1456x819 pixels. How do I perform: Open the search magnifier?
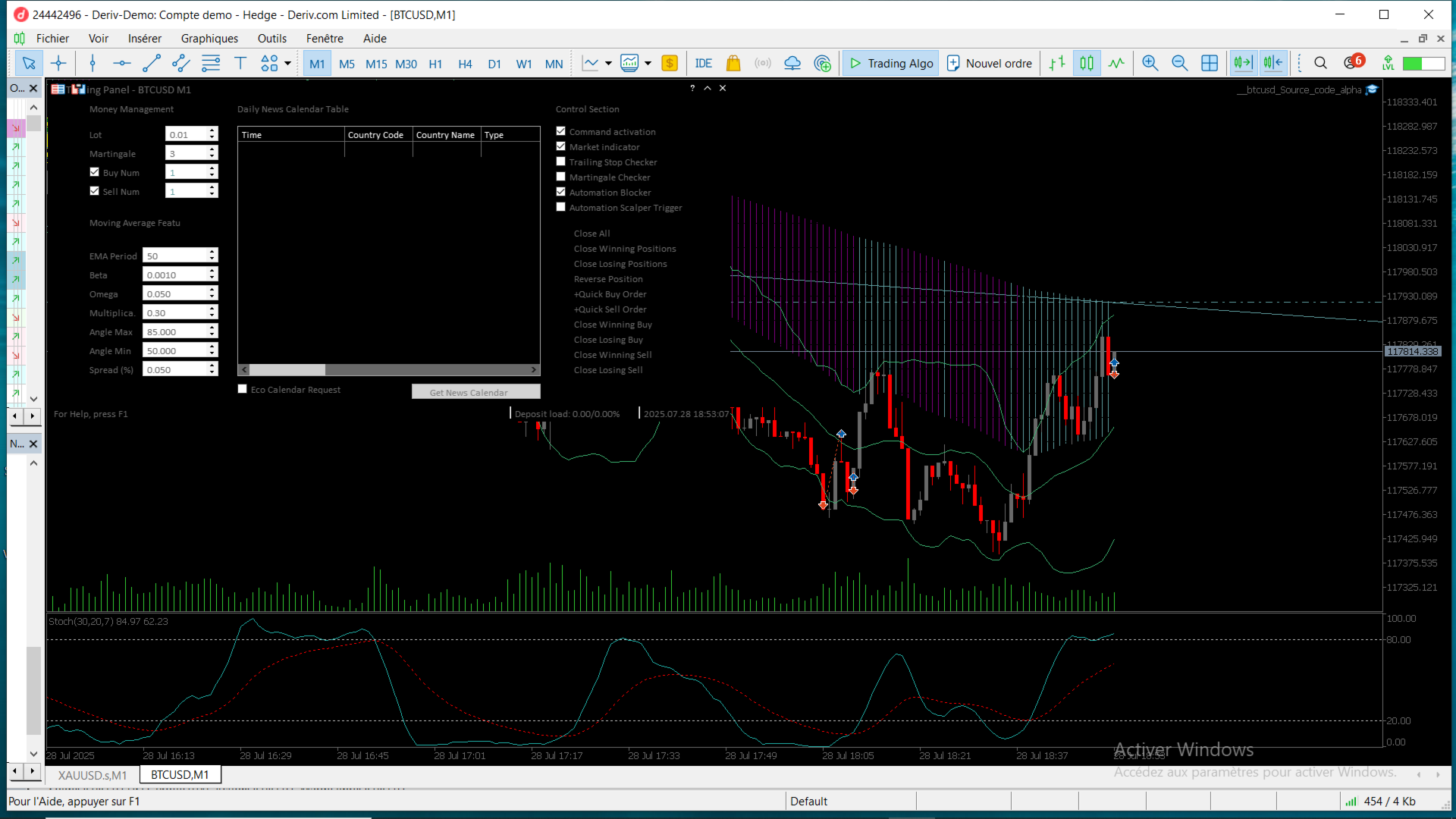[x=1320, y=64]
